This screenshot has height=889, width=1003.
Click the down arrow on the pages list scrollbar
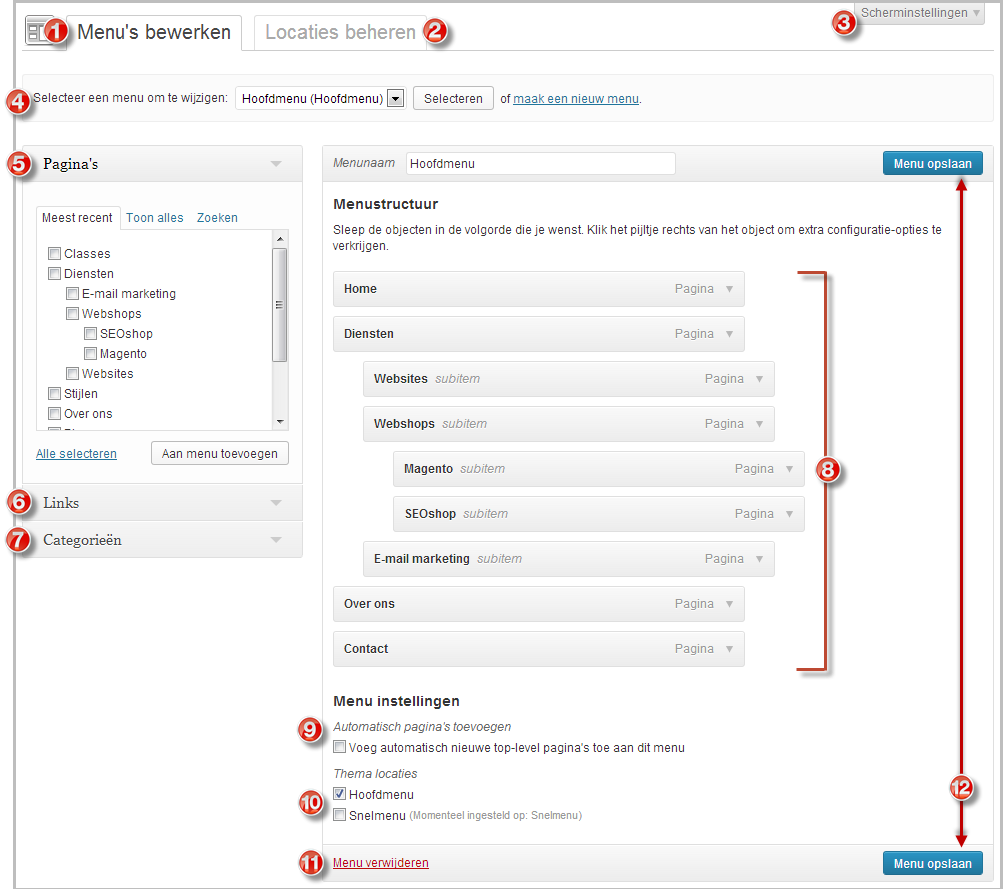click(x=281, y=421)
